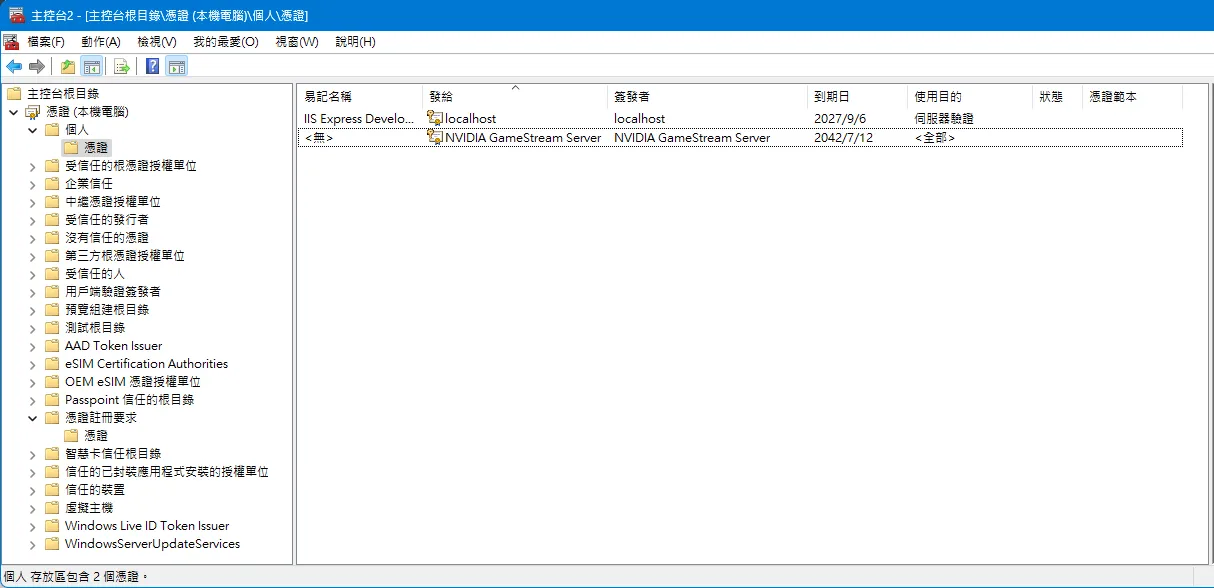Click the Export List toolbar icon
Viewport: 1214px width, 588px height.
point(122,67)
